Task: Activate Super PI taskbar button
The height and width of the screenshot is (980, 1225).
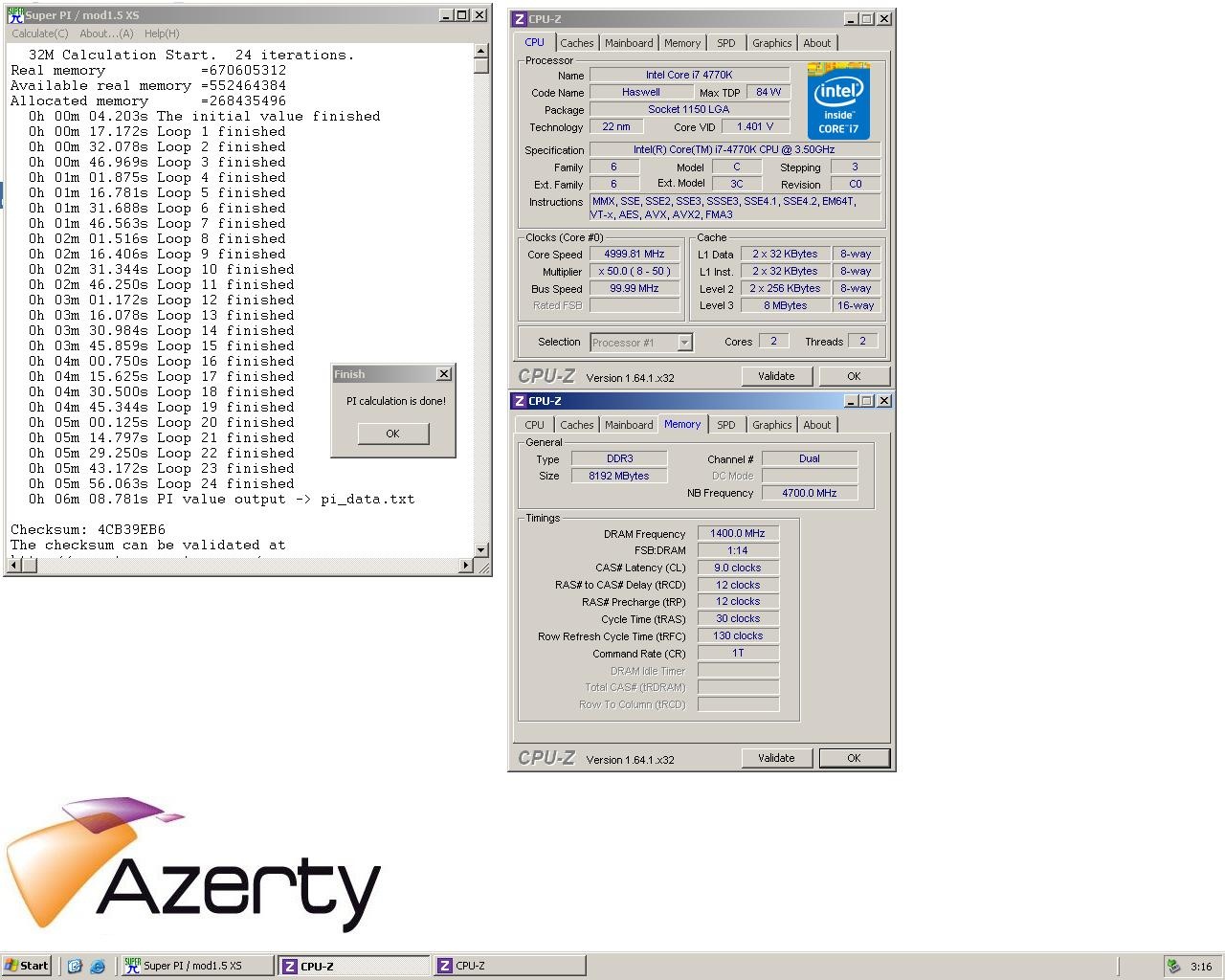Action: click(x=197, y=966)
